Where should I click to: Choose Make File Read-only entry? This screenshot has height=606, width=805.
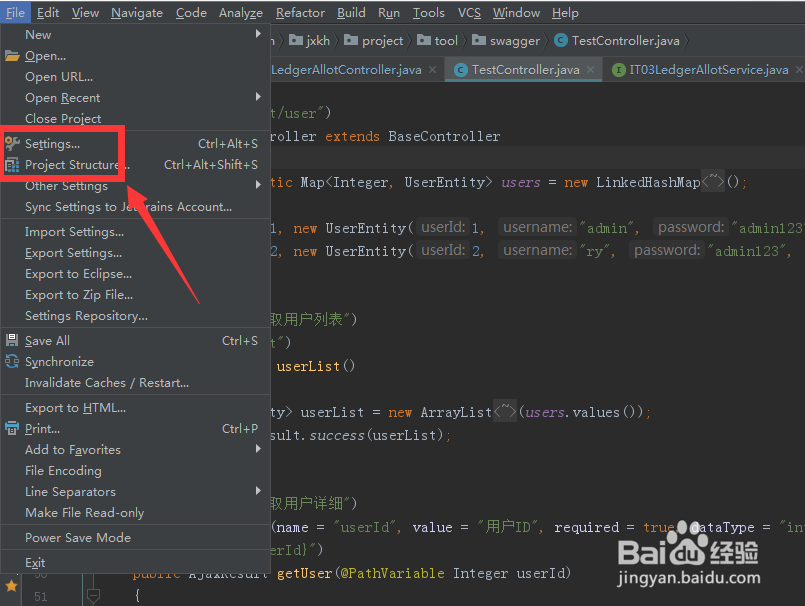click(x=136, y=513)
